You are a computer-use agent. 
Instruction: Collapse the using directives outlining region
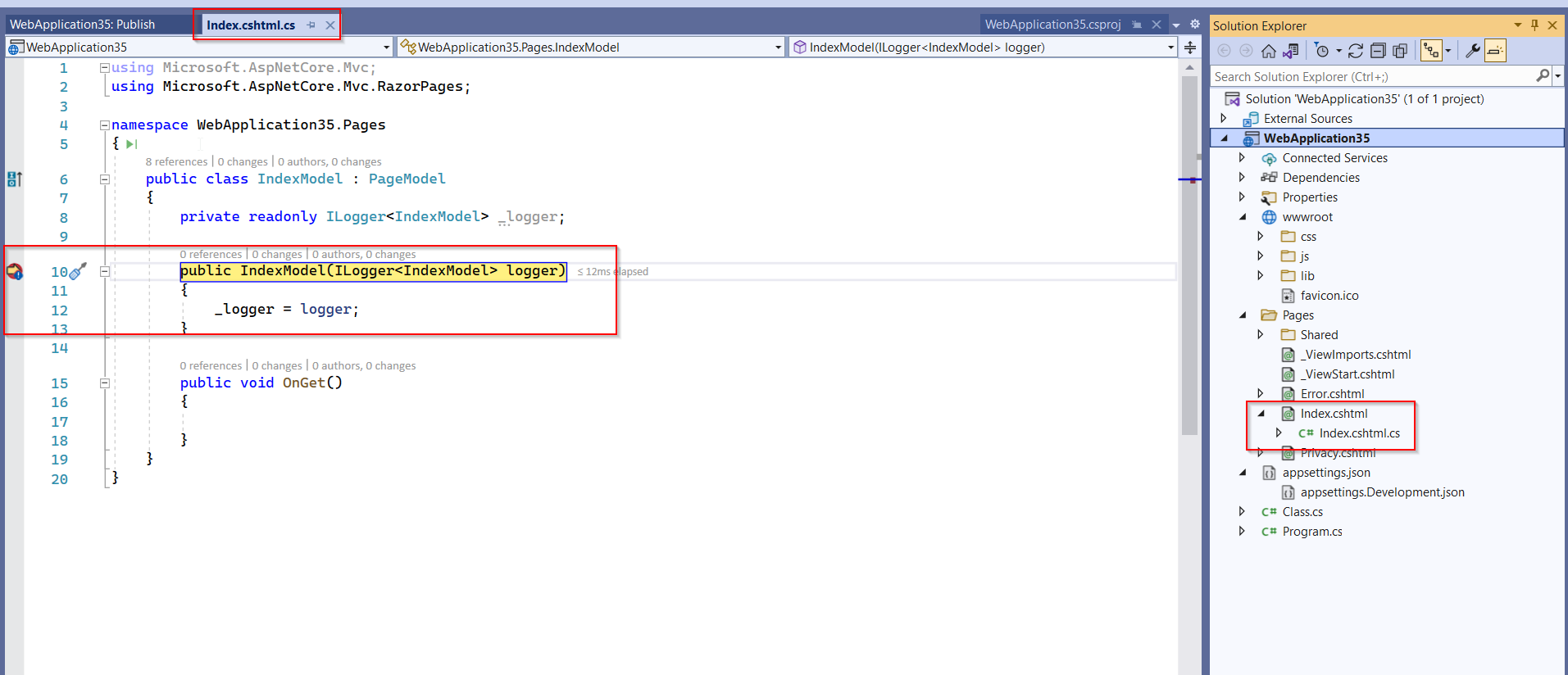pyautogui.click(x=105, y=67)
